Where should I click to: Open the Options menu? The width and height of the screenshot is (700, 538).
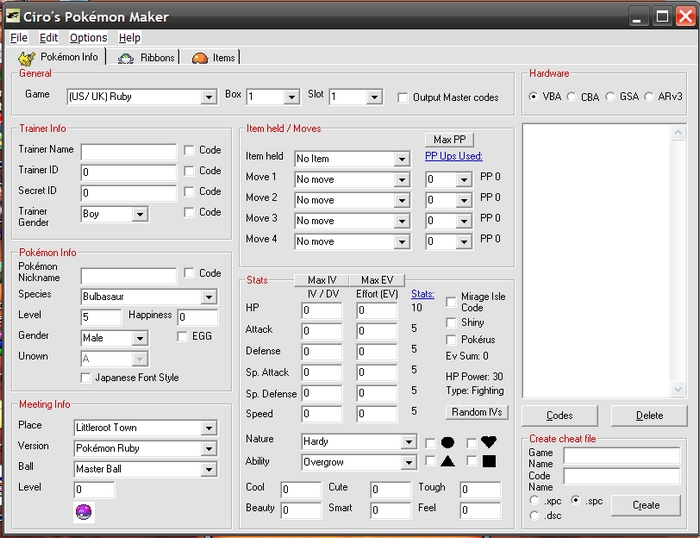tap(88, 38)
